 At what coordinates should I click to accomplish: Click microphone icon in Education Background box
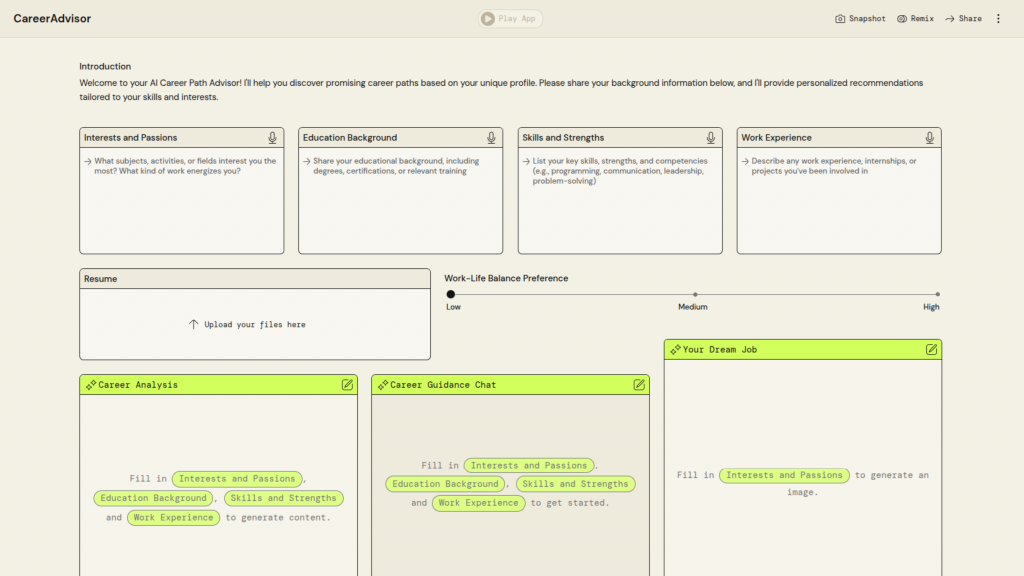click(491, 138)
